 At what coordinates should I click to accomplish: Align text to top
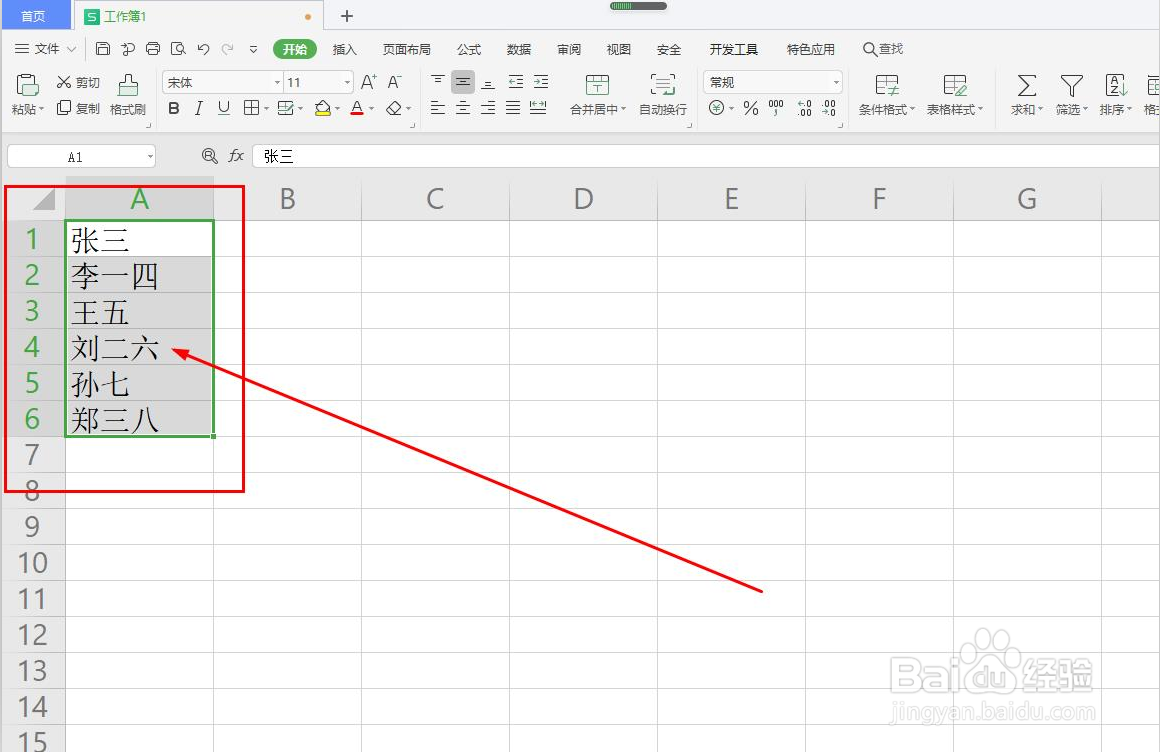tap(438, 81)
